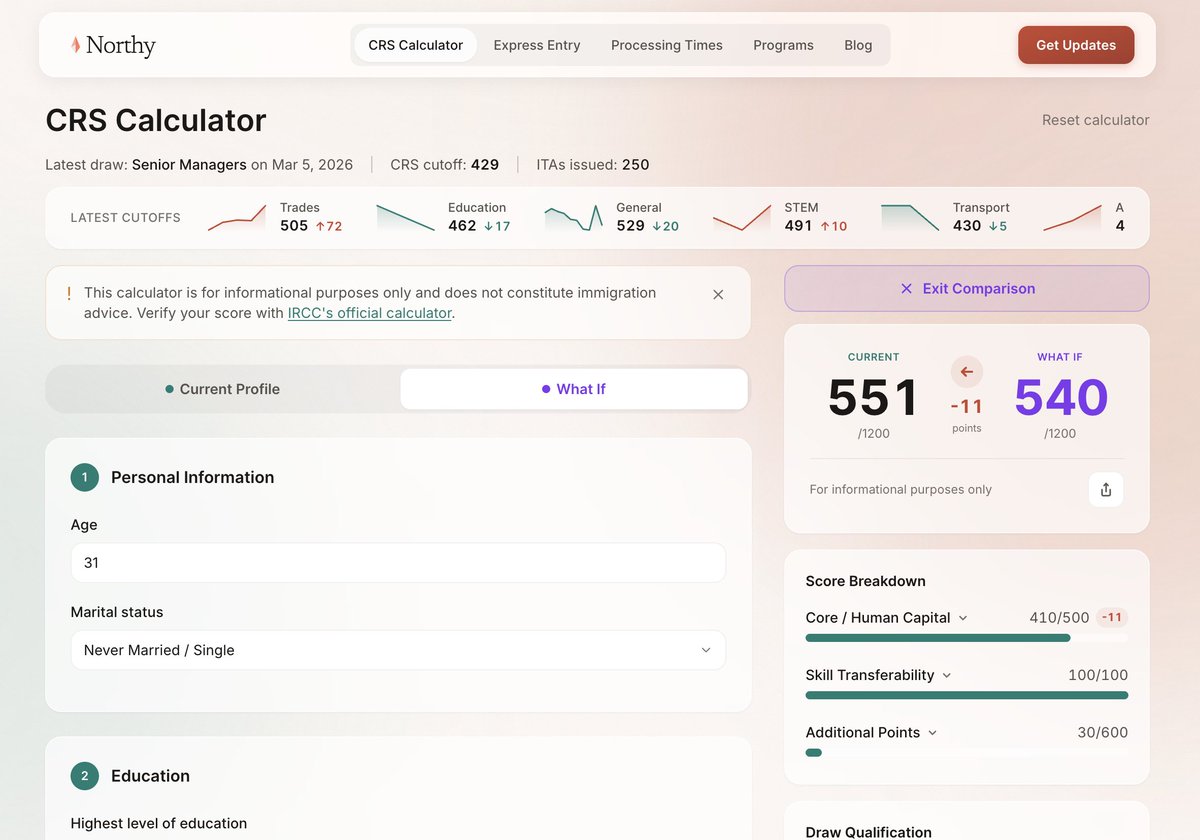
Task: Open the Programs nav item
Action: [x=783, y=45]
